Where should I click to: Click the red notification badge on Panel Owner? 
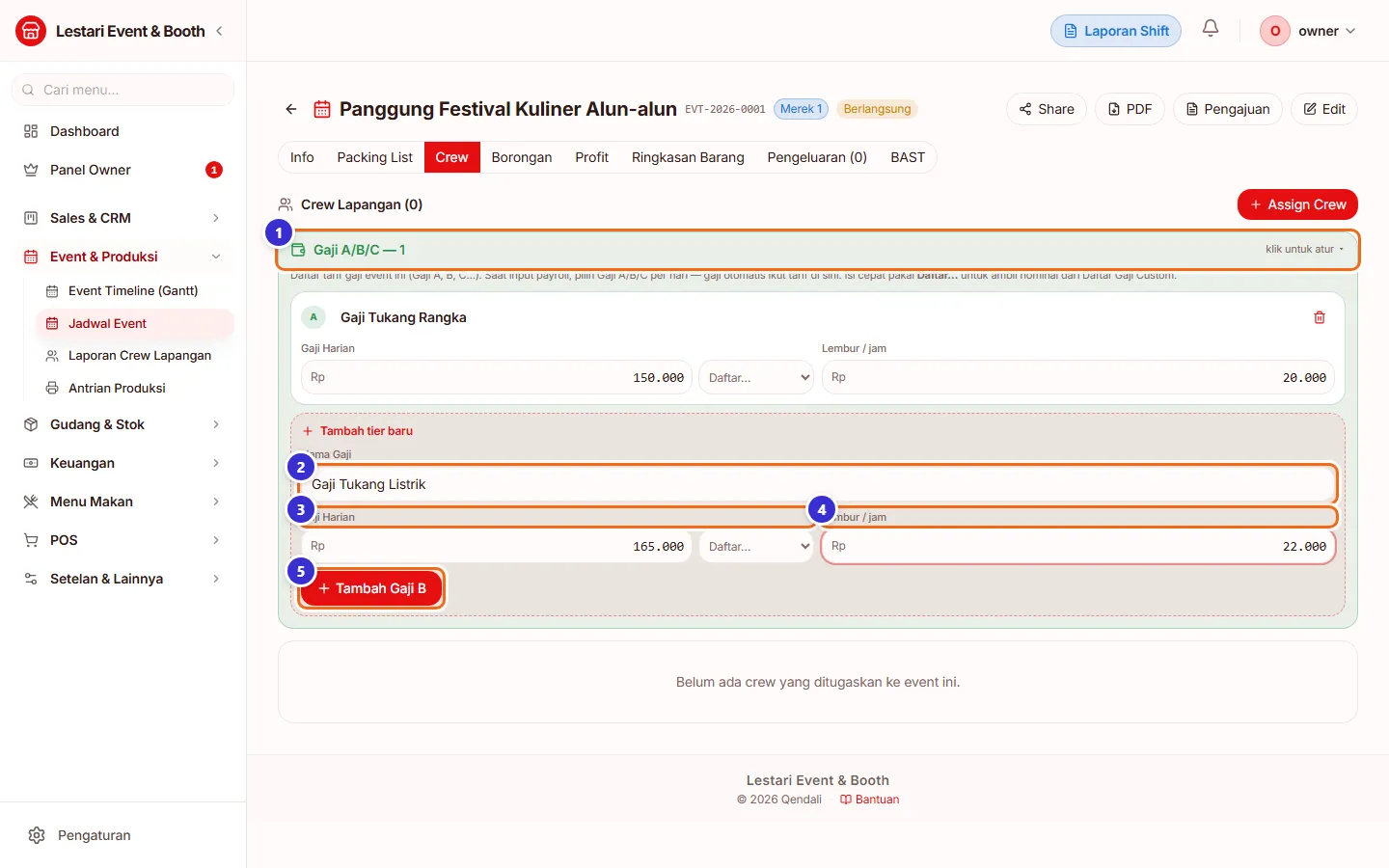(x=214, y=170)
